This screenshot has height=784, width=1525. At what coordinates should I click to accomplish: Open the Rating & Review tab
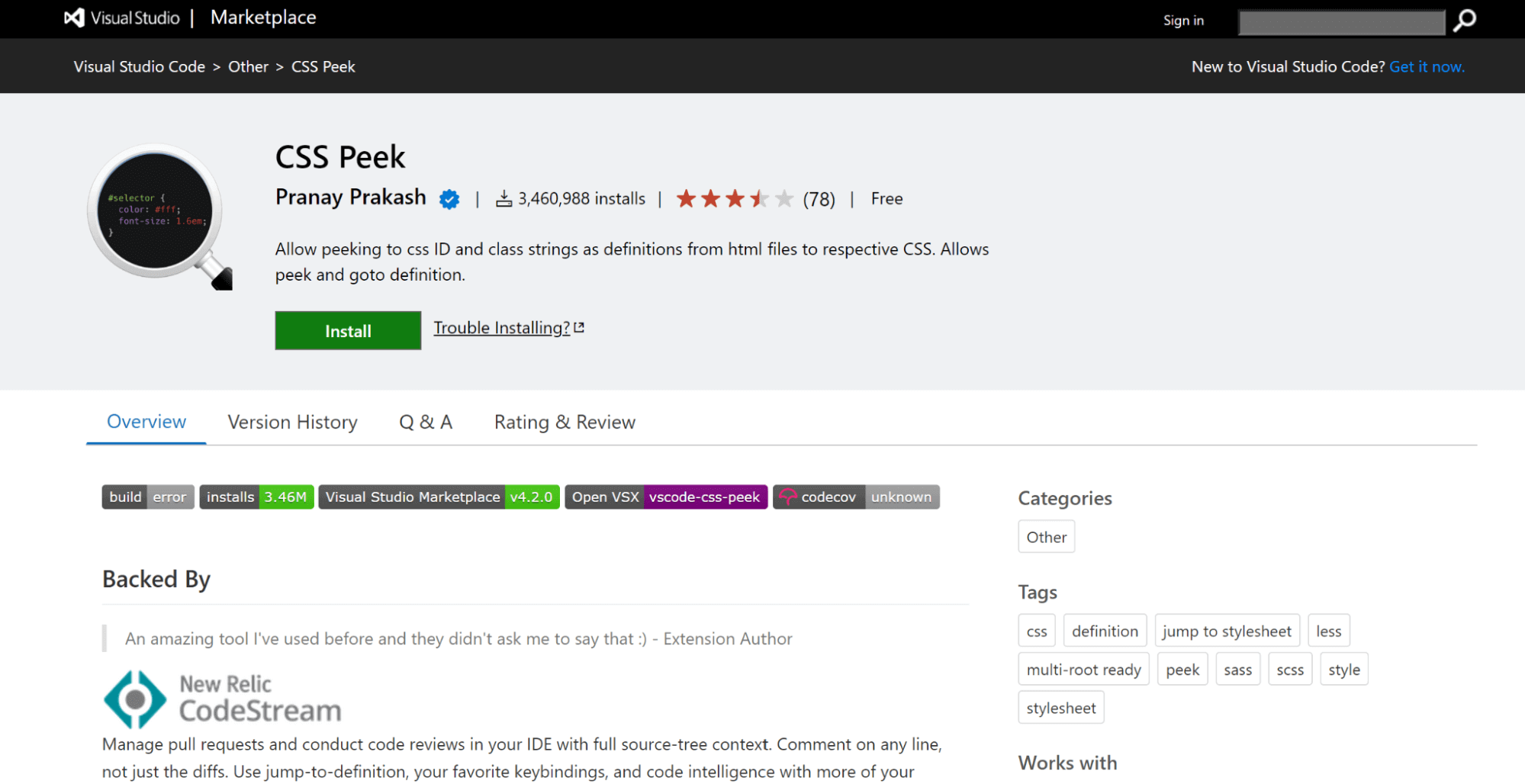click(x=564, y=422)
